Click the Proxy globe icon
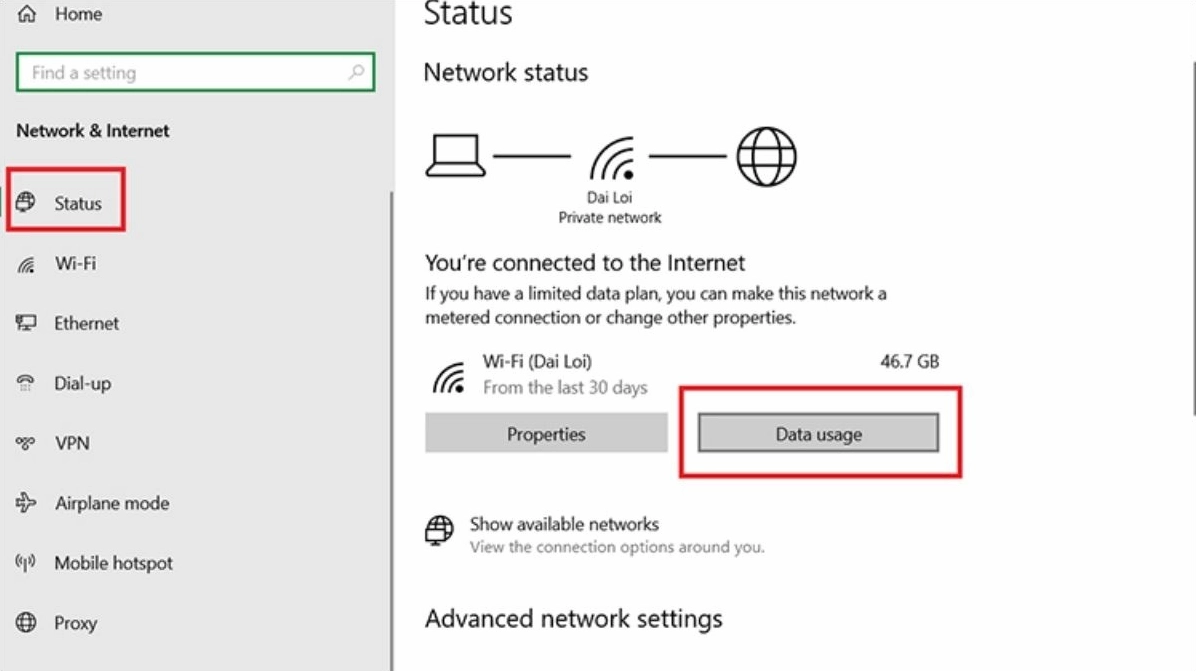This screenshot has width=1196, height=671. 27,623
